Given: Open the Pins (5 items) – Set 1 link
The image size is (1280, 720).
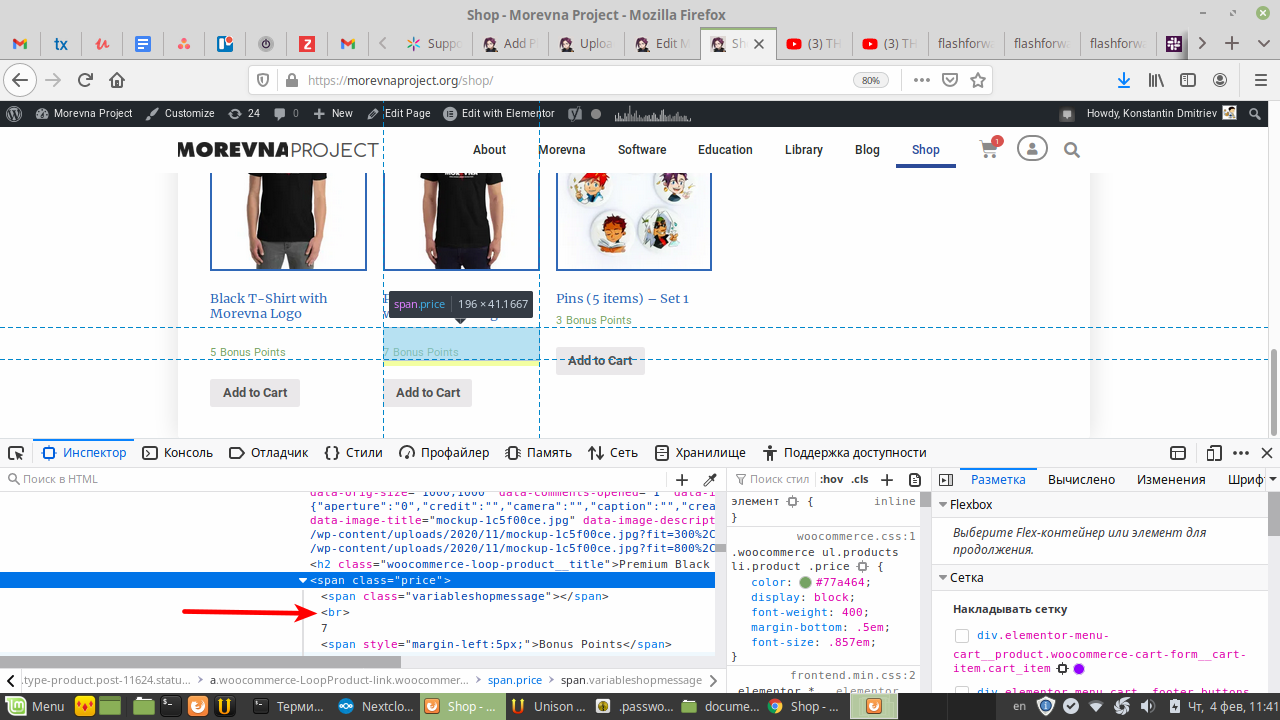Looking at the screenshot, I should tap(622, 299).
